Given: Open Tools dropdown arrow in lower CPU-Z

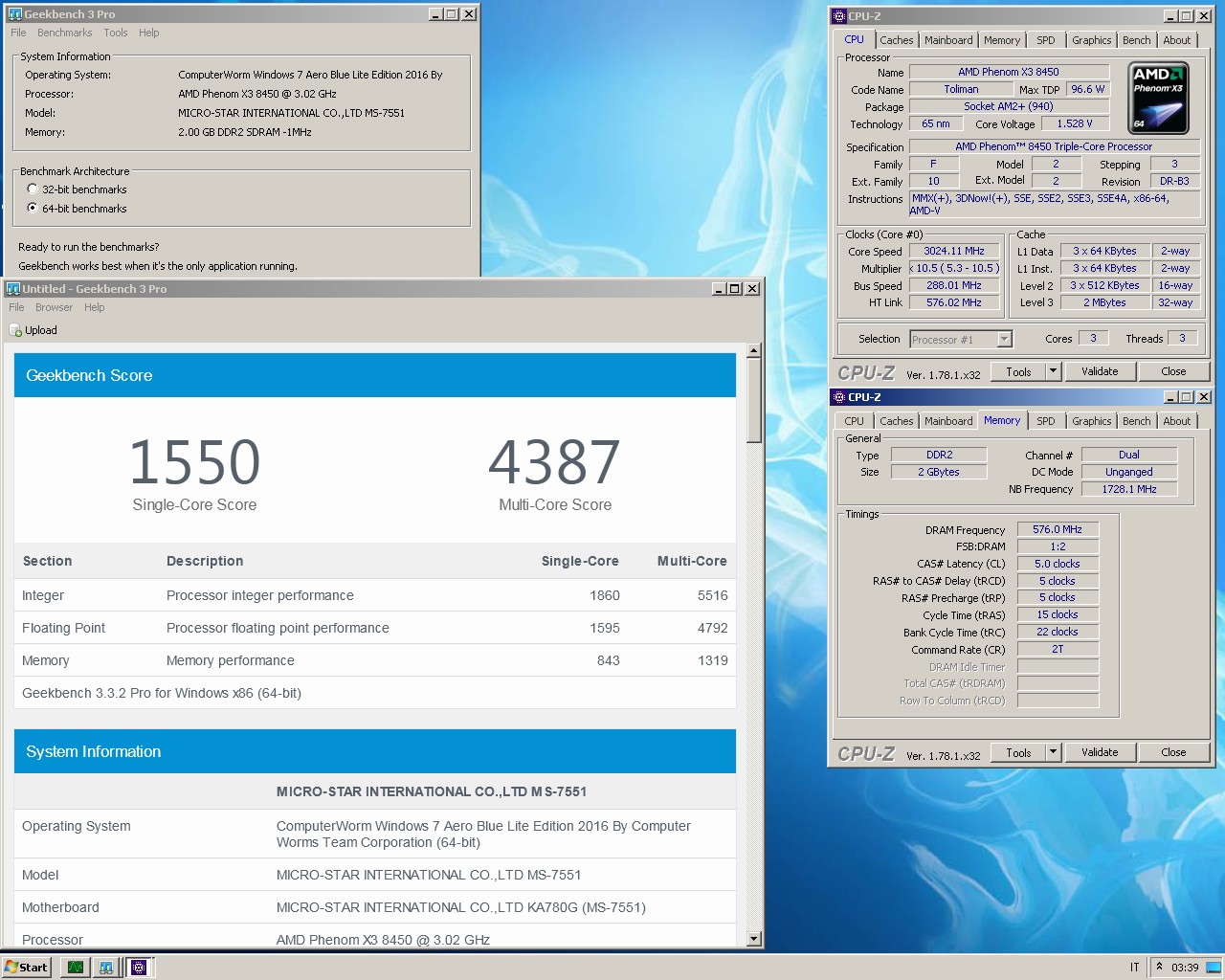Looking at the screenshot, I should (1053, 752).
